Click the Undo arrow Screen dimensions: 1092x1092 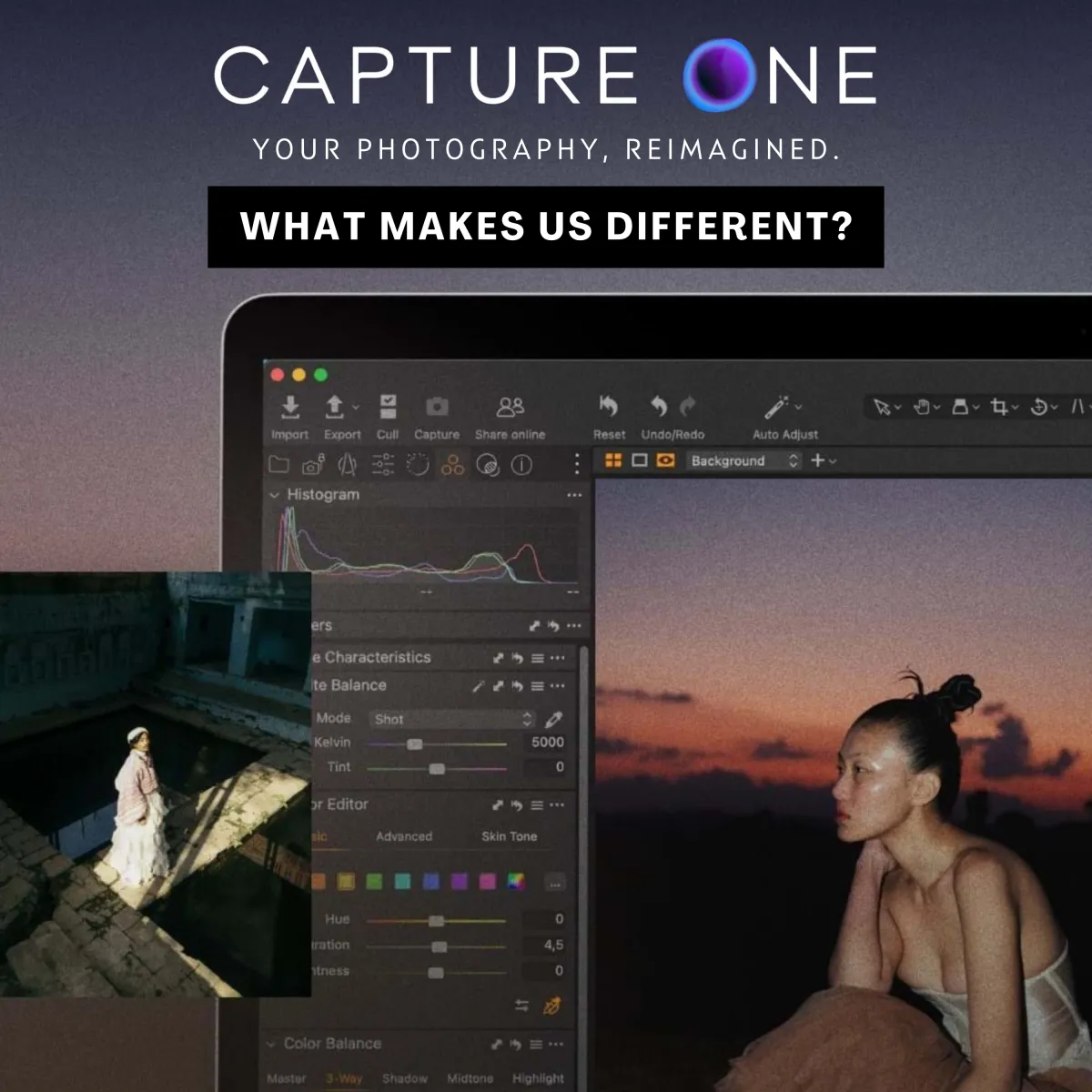(658, 406)
